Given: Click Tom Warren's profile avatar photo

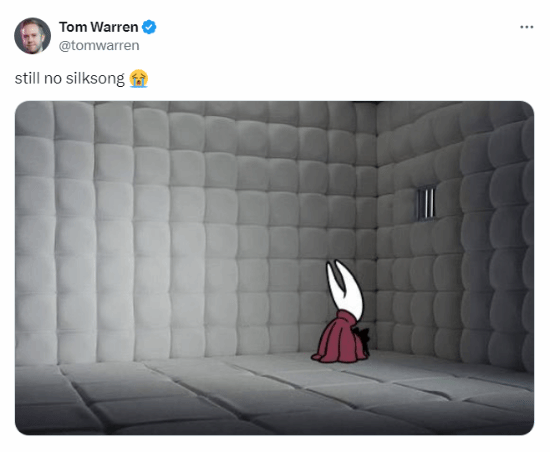Looking at the screenshot, I should [32, 36].
